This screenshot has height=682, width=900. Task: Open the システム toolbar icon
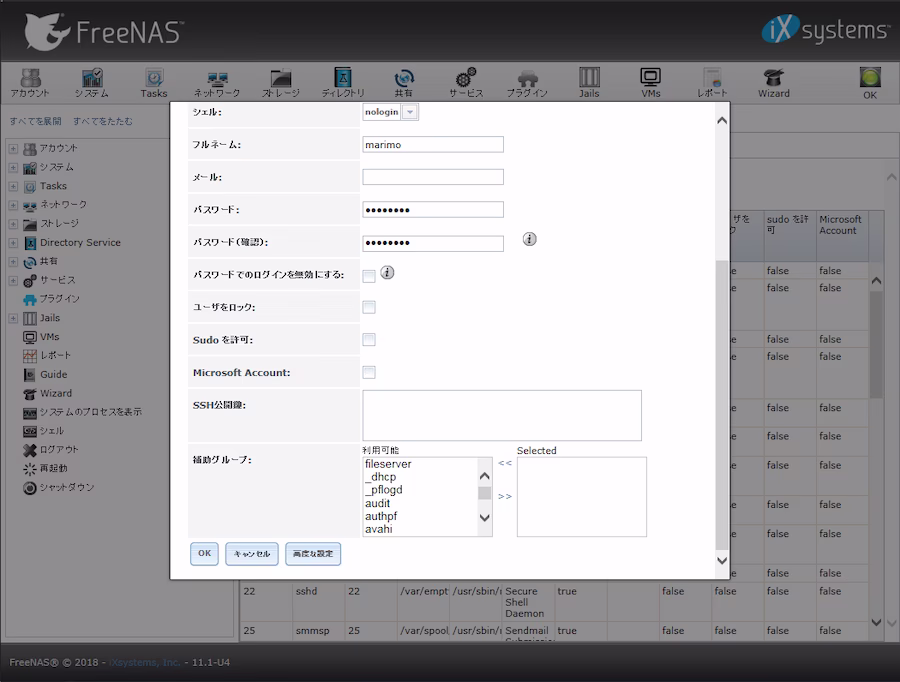[x=92, y=83]
